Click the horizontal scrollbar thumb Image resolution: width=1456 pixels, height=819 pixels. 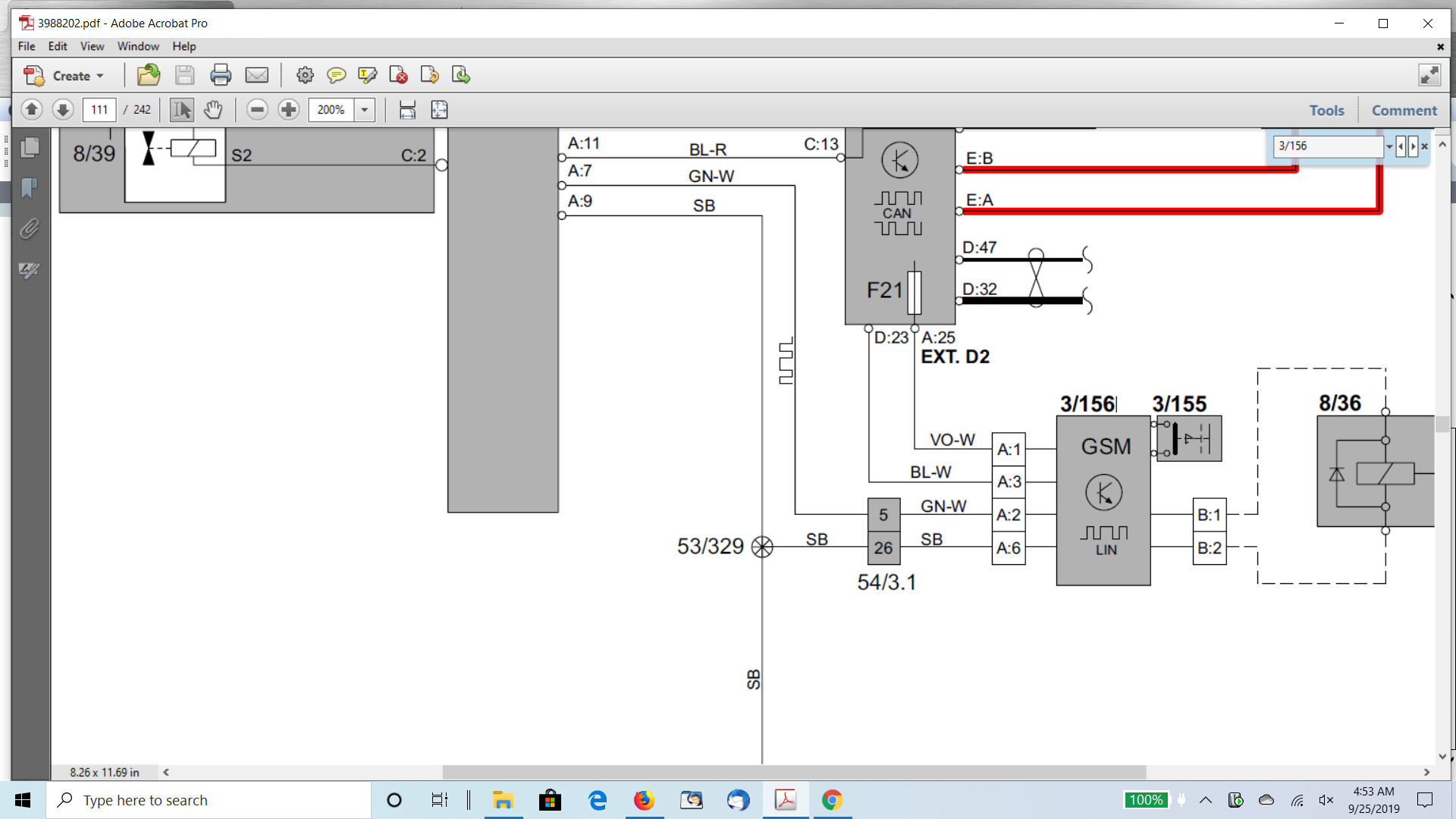click(793, 772)
